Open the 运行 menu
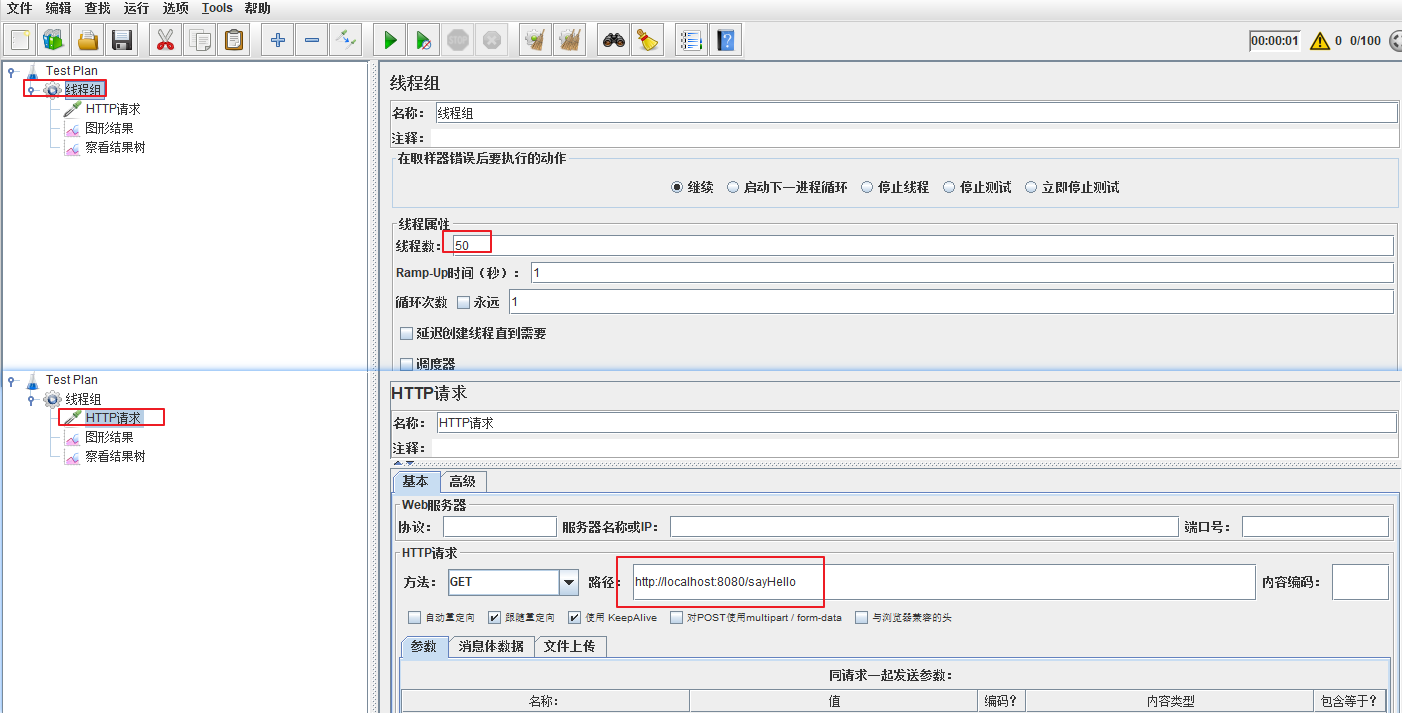Screen dimensions: 1402x713 [136, 8]
